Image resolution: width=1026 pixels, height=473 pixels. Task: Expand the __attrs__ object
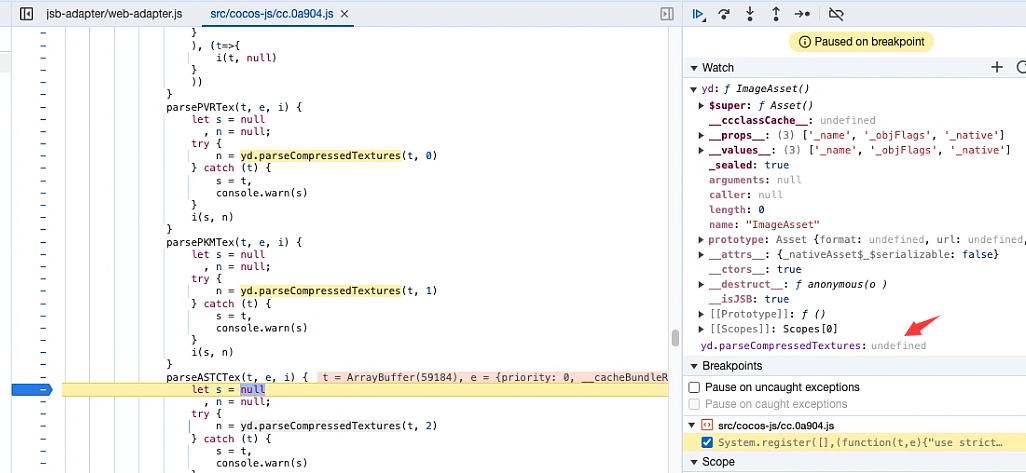pos(702,254)
